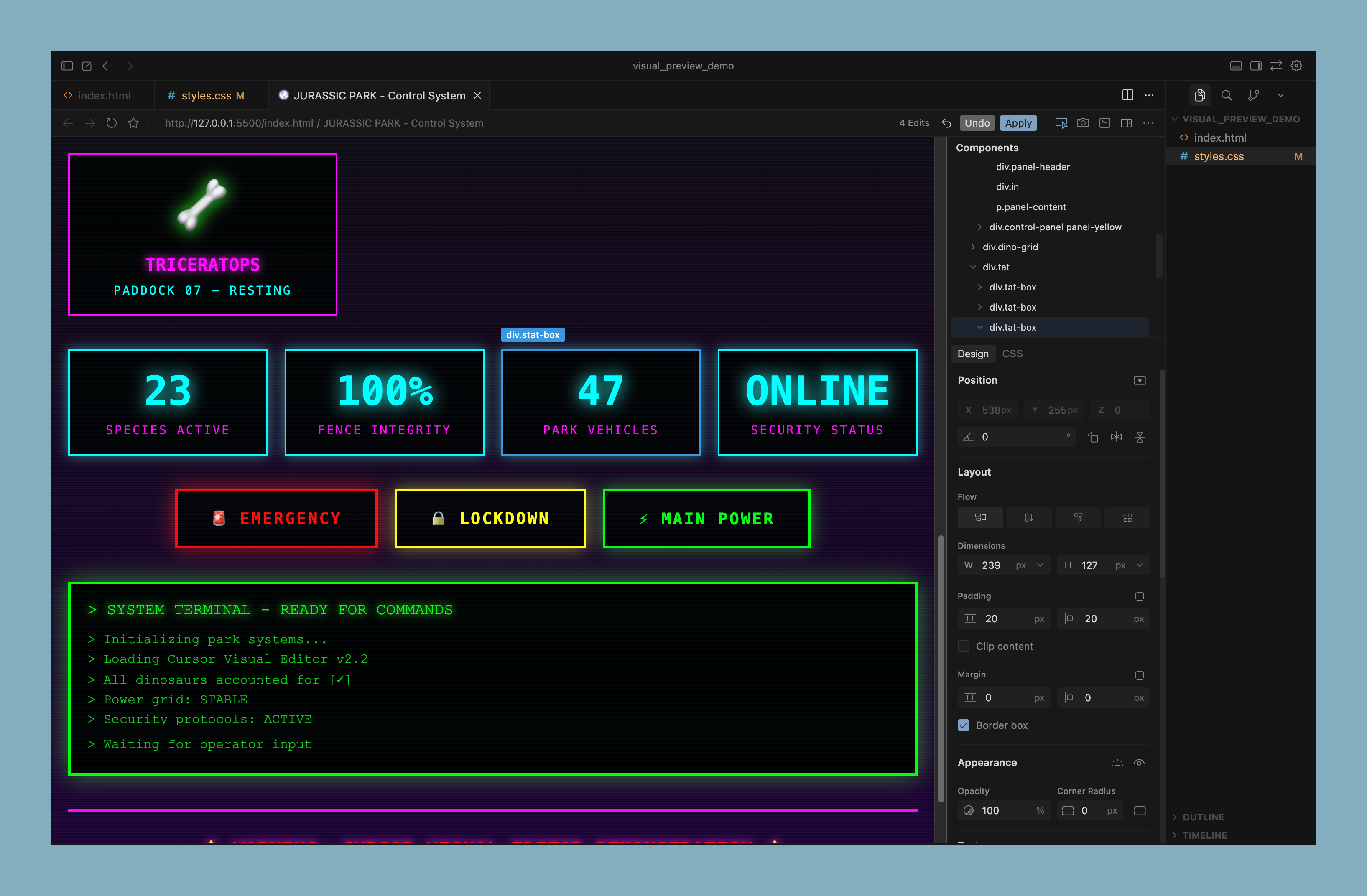Open the terminal icon in the preview toolbar
Viewport: 1367px width, 896px height.
(1105, 123)
